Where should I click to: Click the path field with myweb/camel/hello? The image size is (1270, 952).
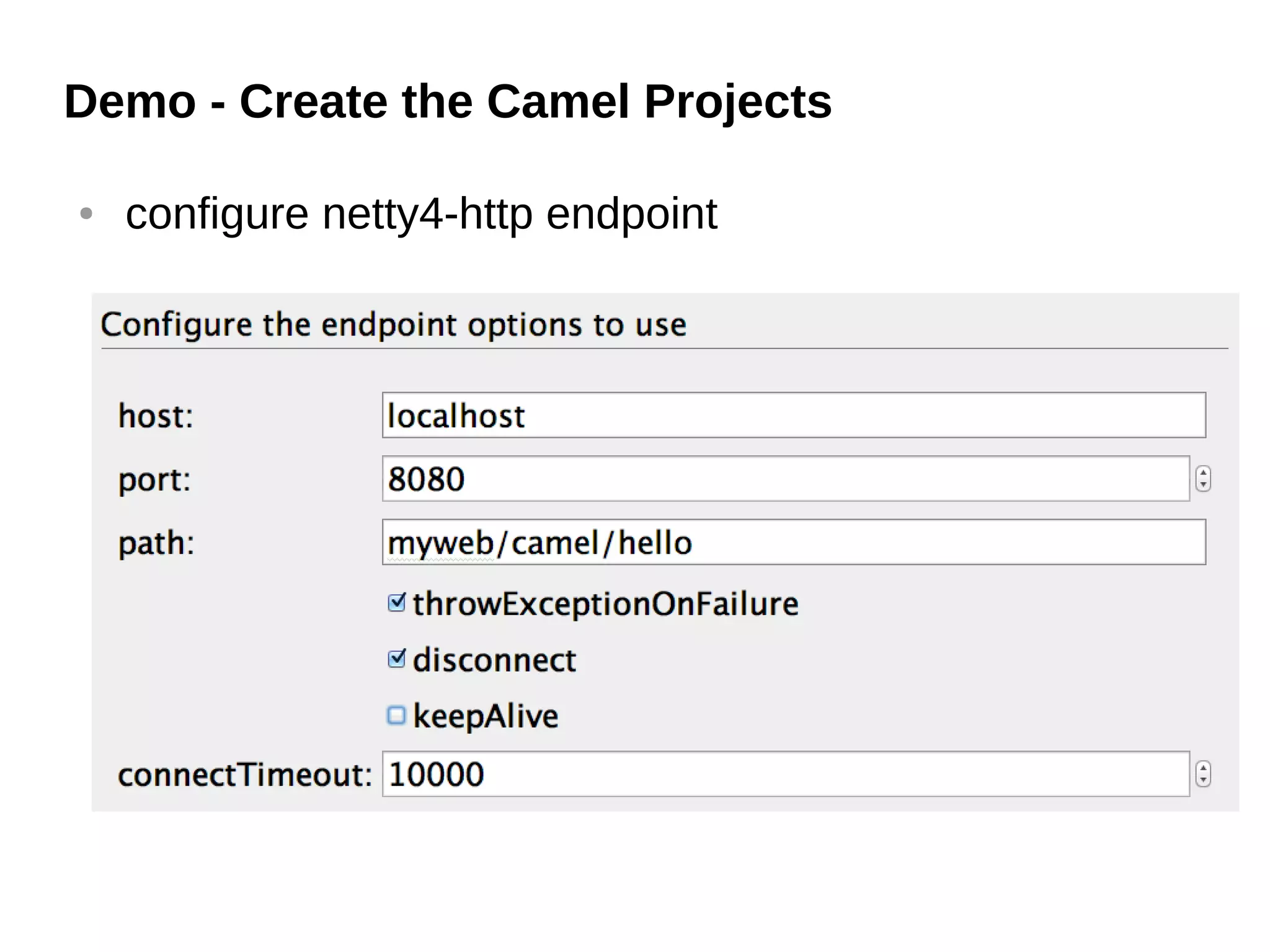794,542
